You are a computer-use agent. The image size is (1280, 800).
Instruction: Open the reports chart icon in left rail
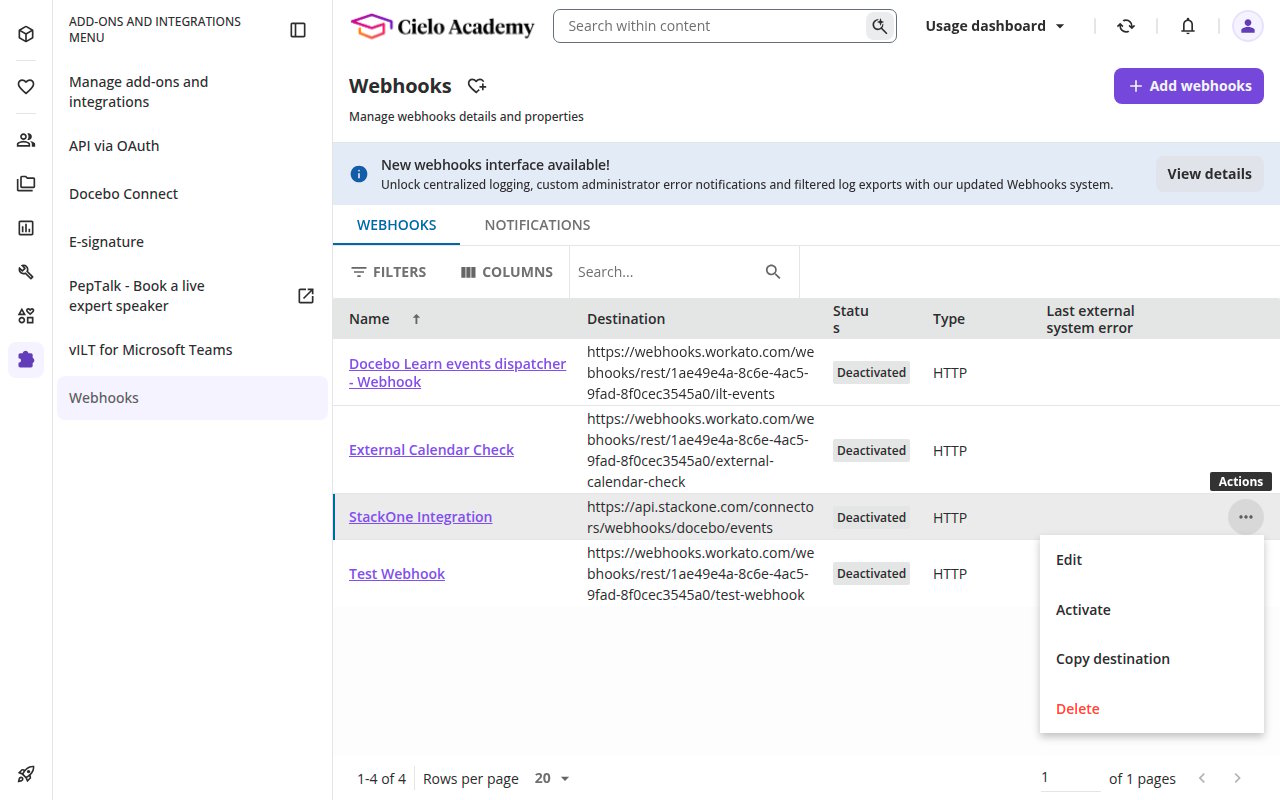(26, 228)
